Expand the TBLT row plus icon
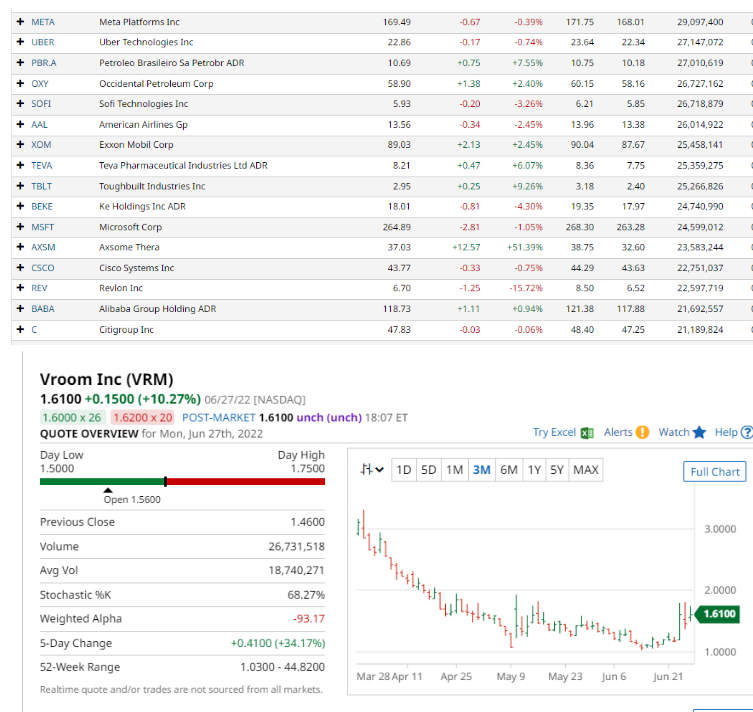This screenshot has width=753, height=712. [x=20, y=185]
